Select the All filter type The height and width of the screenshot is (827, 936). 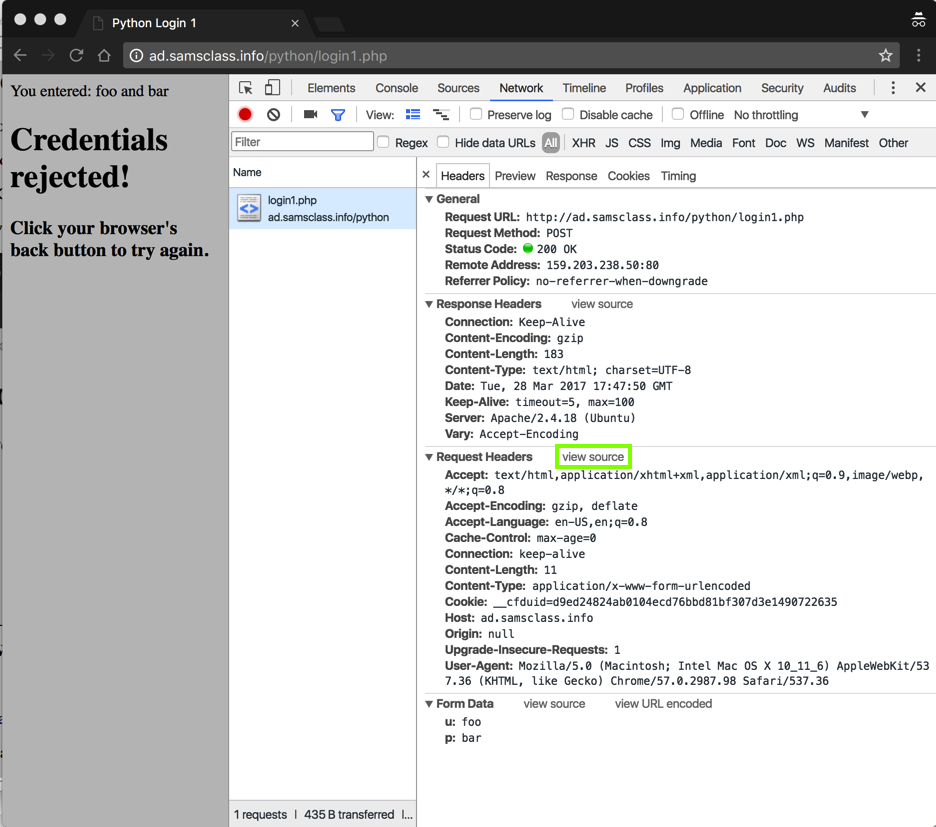550,143
